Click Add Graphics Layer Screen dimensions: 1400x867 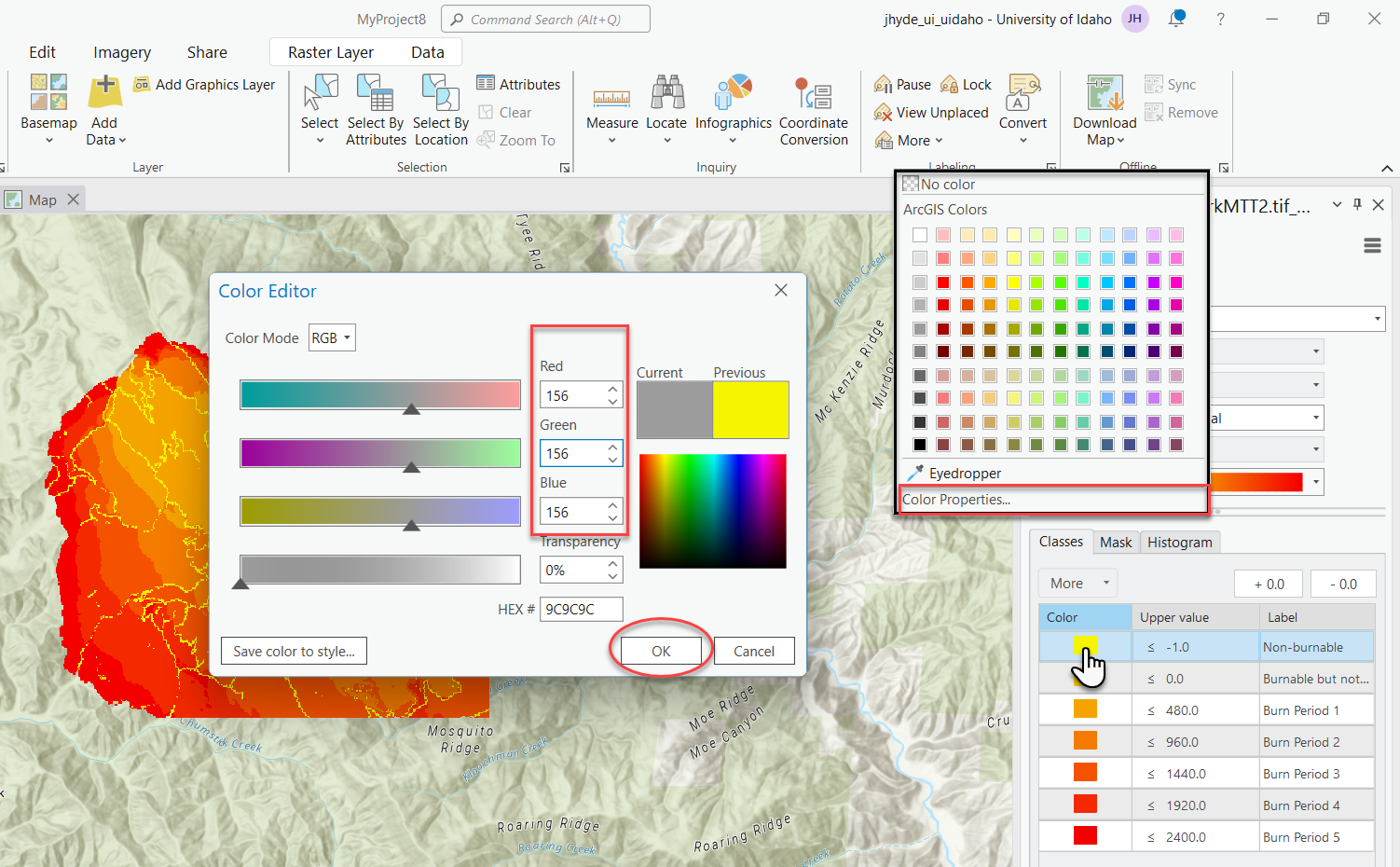point(205,84)
